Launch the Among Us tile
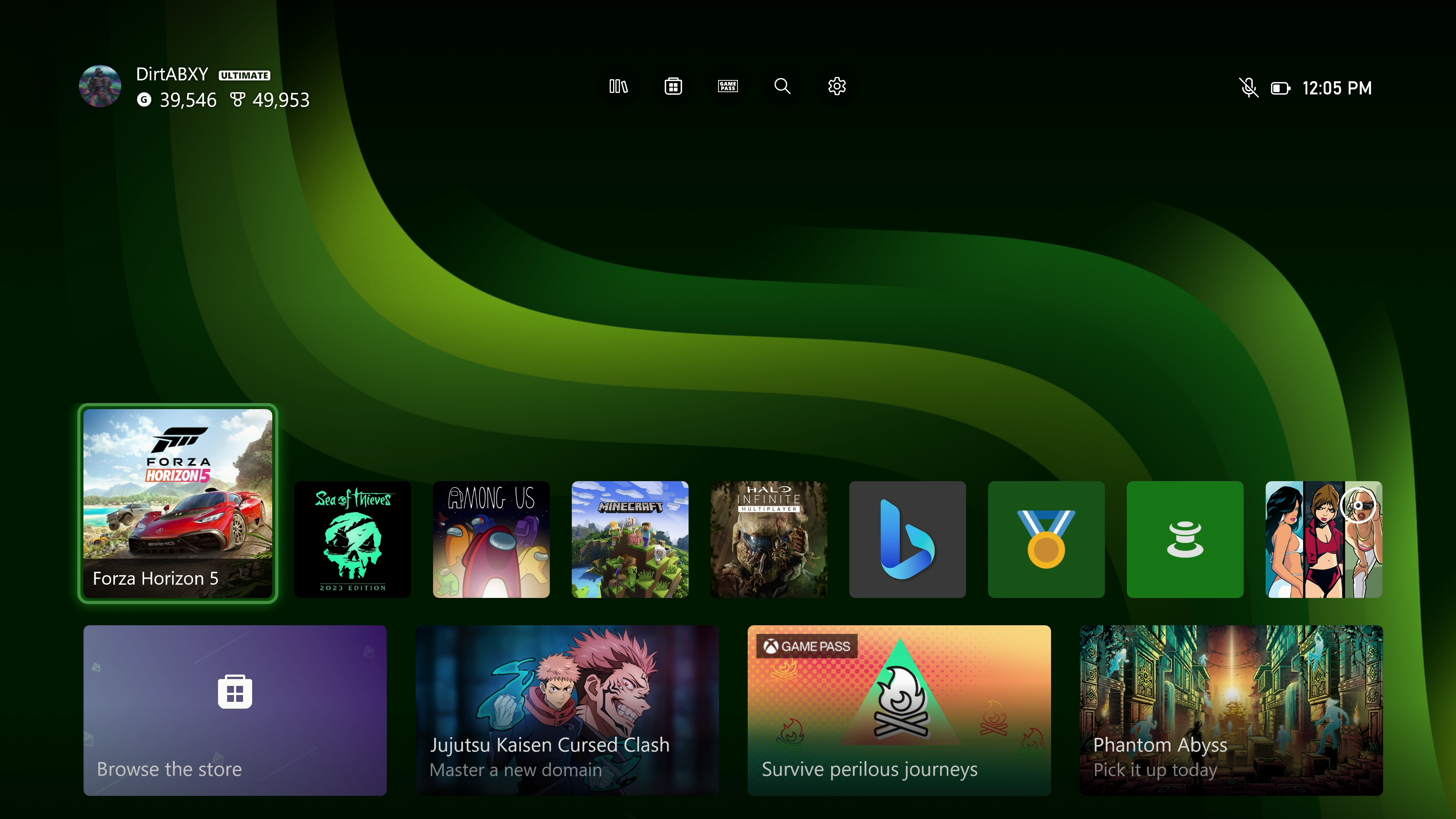 tap(491, 539)
